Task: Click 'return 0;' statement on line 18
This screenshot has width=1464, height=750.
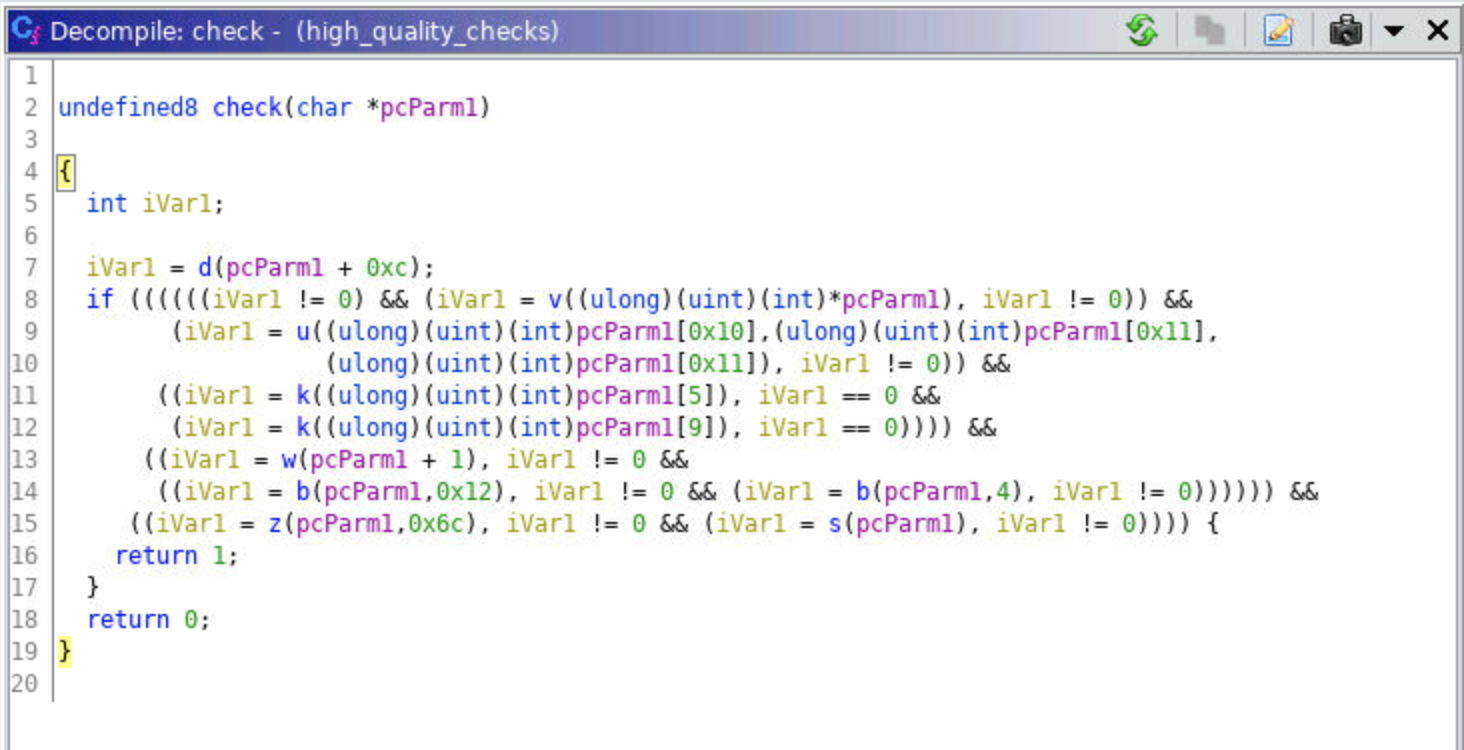Action: point(149,620)
